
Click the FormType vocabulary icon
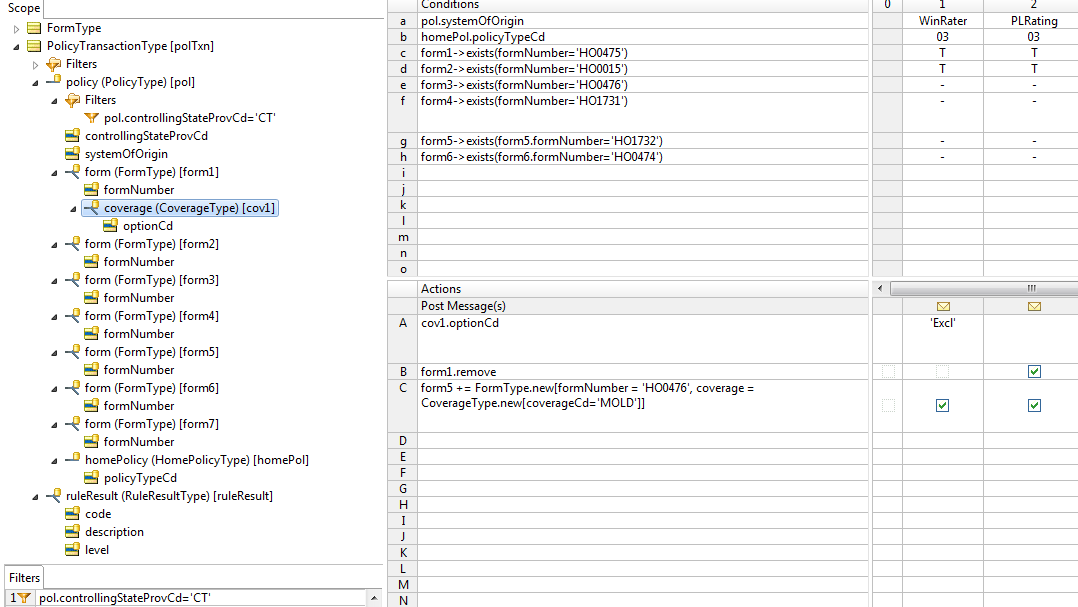click(34, 28)
